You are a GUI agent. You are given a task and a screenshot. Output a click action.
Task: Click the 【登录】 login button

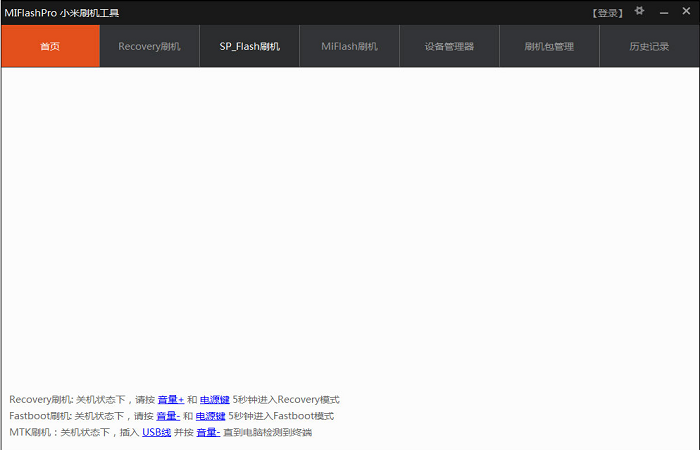pyautogui.click(x=607, y=13)
